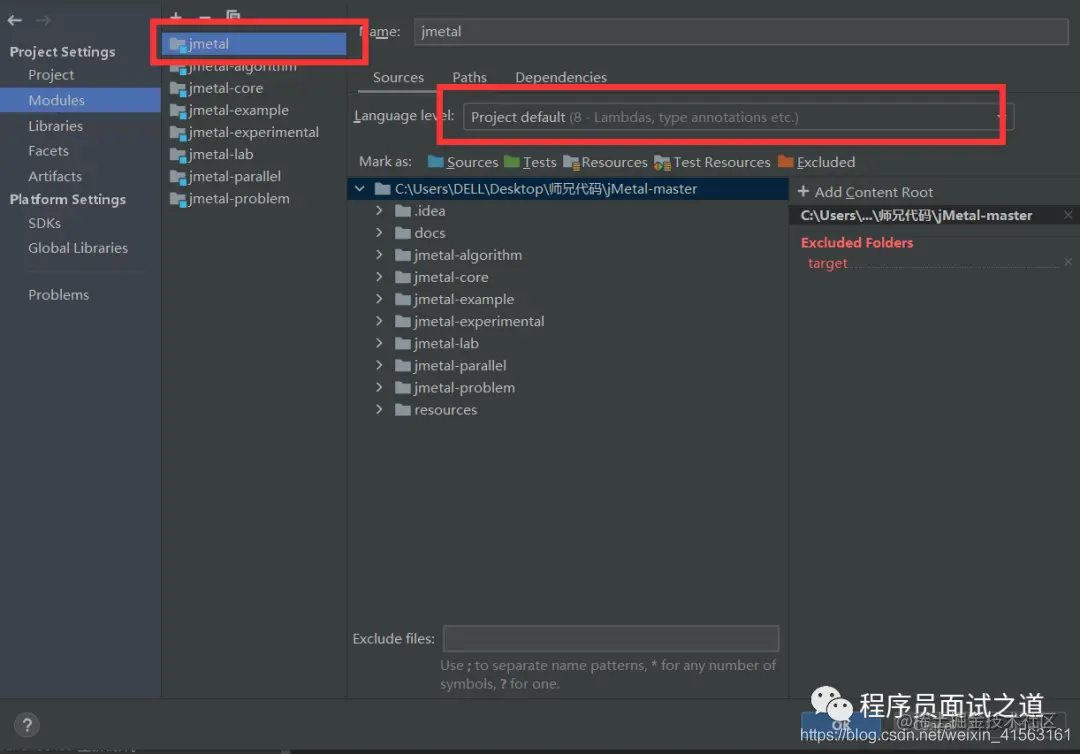
Task: Expand the resources folder
Action: coord(379,408)
